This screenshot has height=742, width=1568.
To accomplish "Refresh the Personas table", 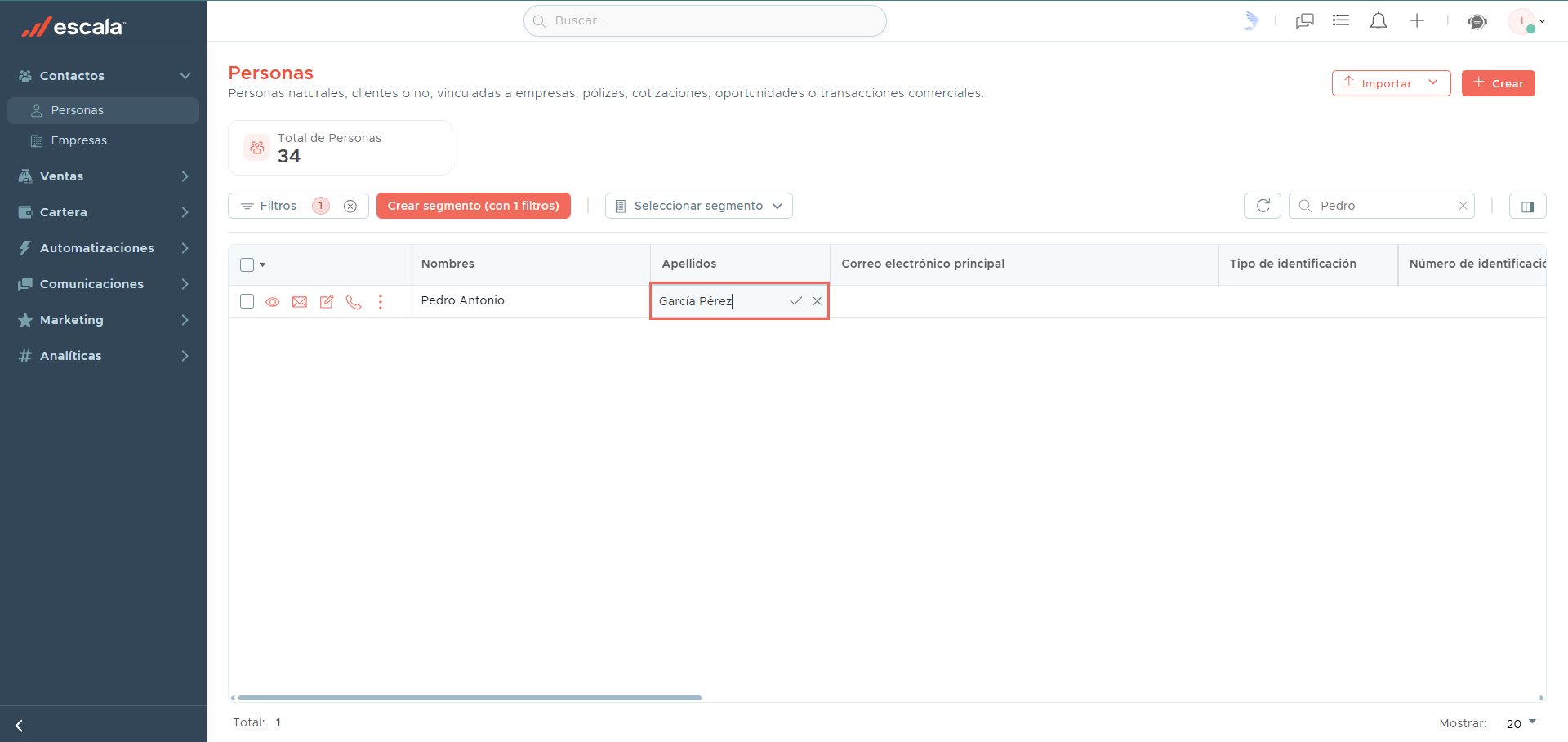I will 1263,206.
